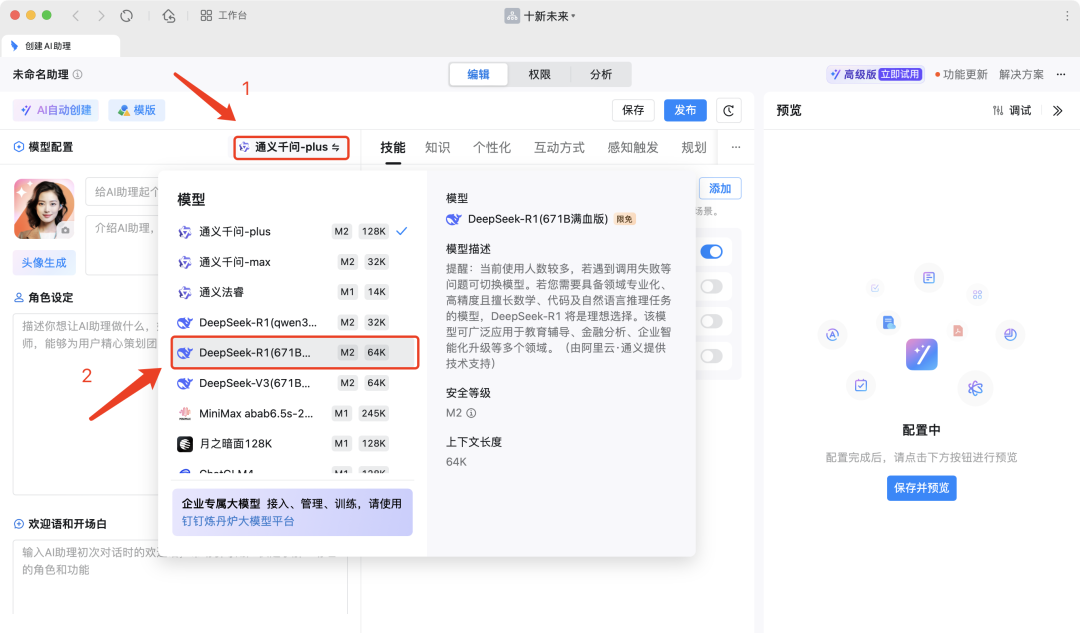Open the home icon in title bar
The height and width of the screenshot is (633, 1080).
click(x=169, y=15)
